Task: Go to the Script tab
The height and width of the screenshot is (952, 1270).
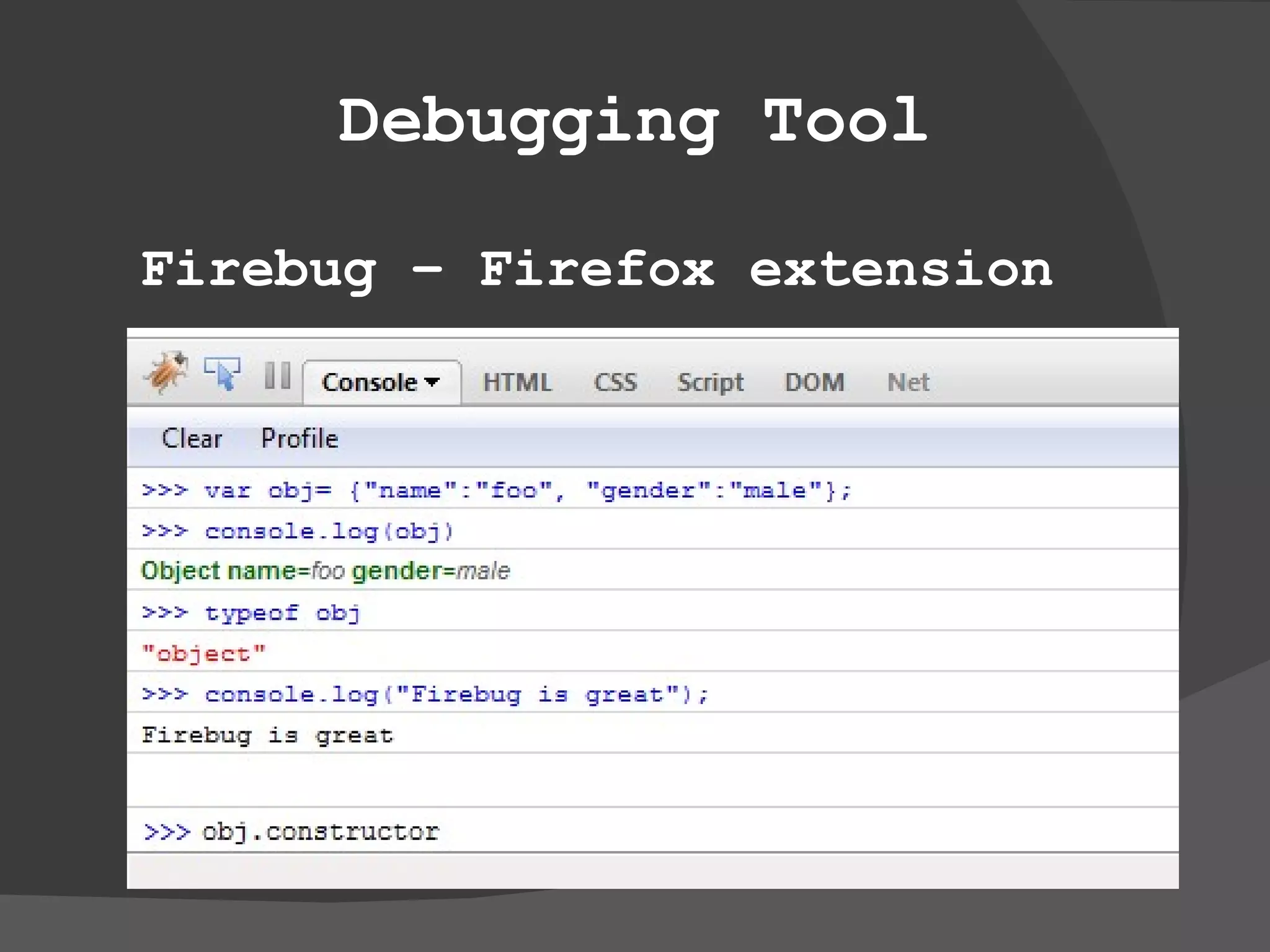Action: [710, 382]
